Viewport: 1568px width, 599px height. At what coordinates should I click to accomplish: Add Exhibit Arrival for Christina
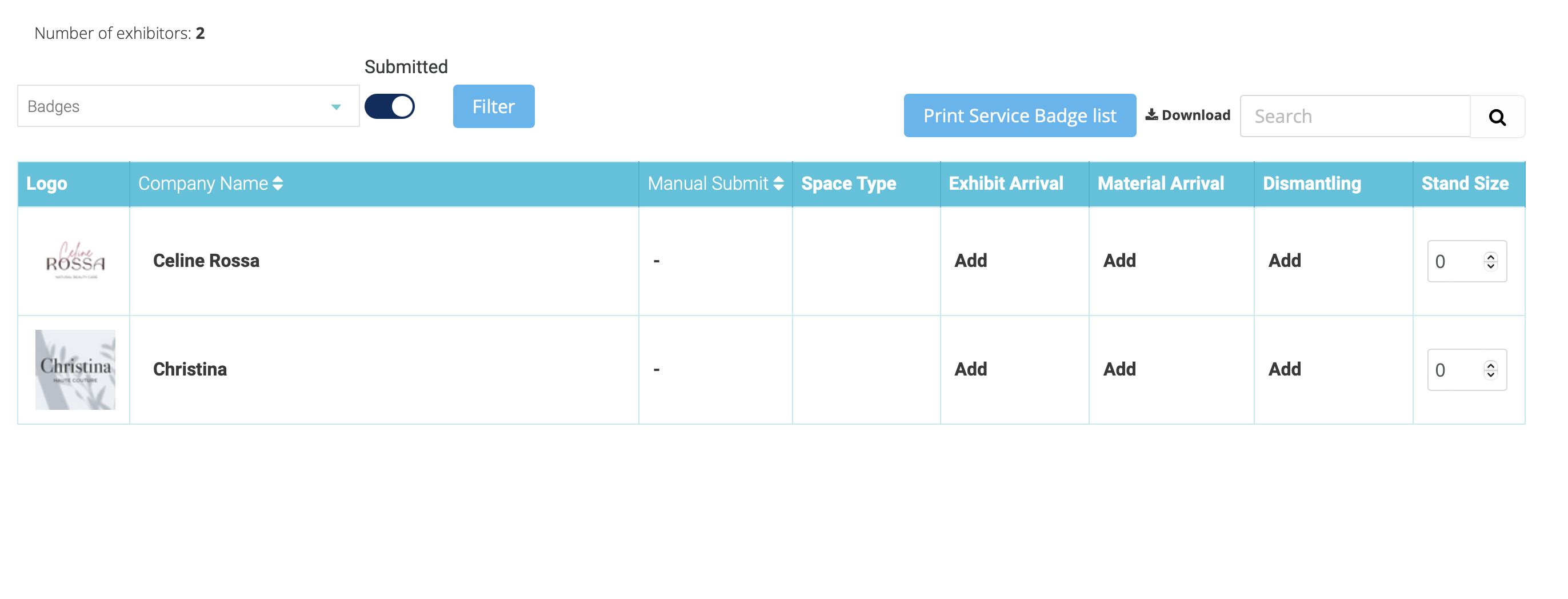[x=970, y=369]
